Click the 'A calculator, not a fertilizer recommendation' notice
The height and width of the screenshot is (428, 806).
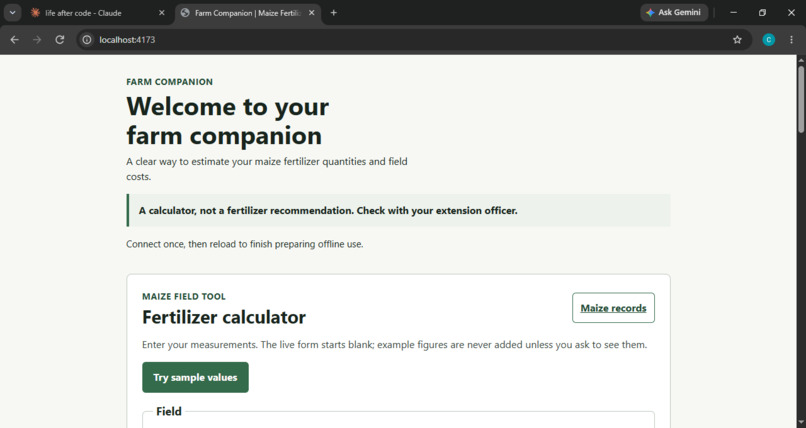pos(398,210)
